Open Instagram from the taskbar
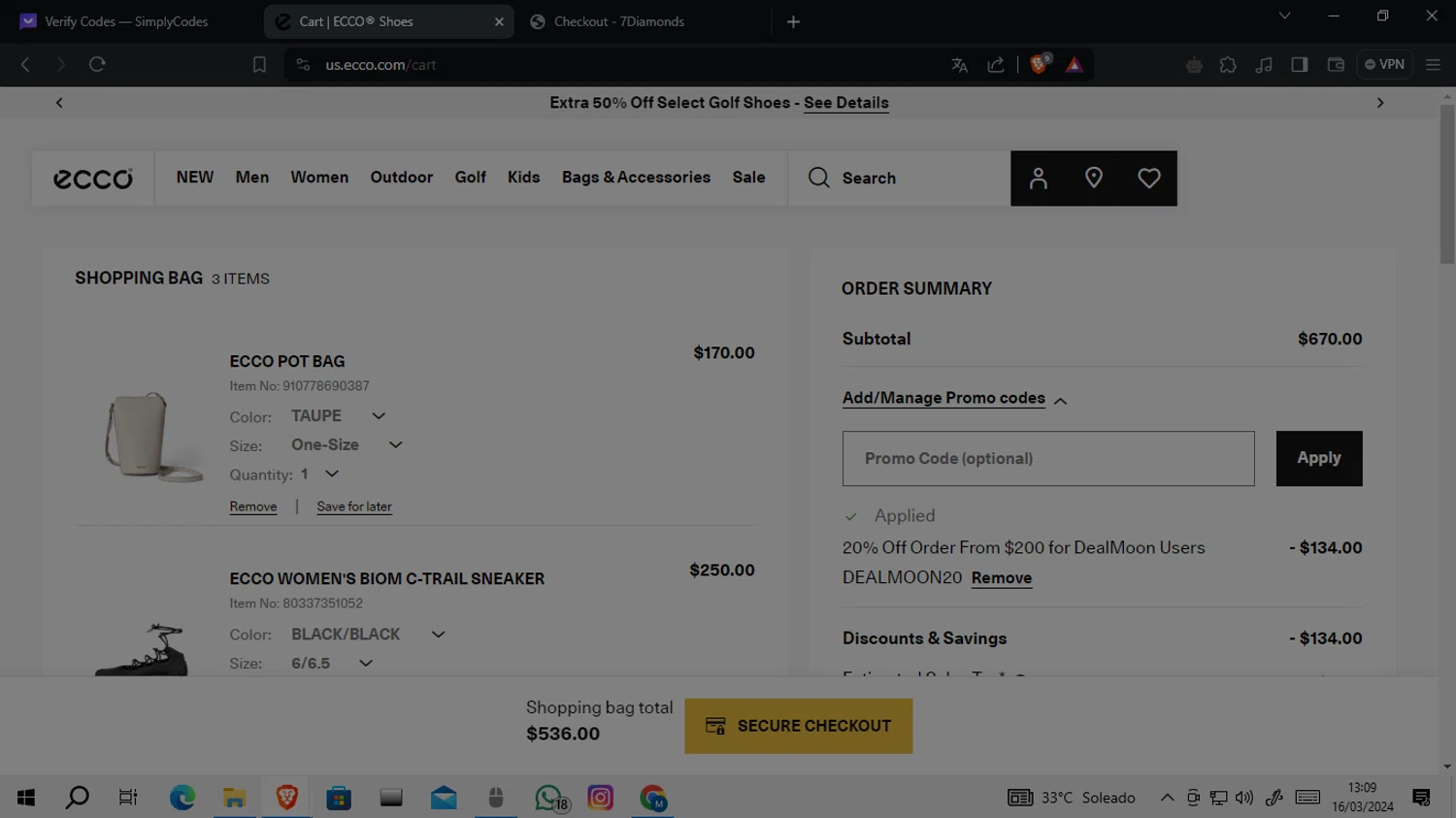 (x=601, y=798)
